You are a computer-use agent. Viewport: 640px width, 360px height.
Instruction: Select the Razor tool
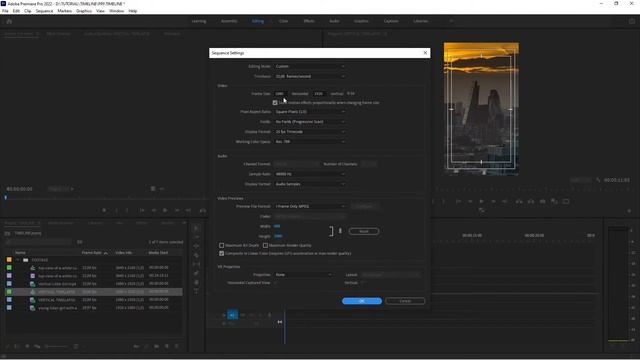coord(196,255)
